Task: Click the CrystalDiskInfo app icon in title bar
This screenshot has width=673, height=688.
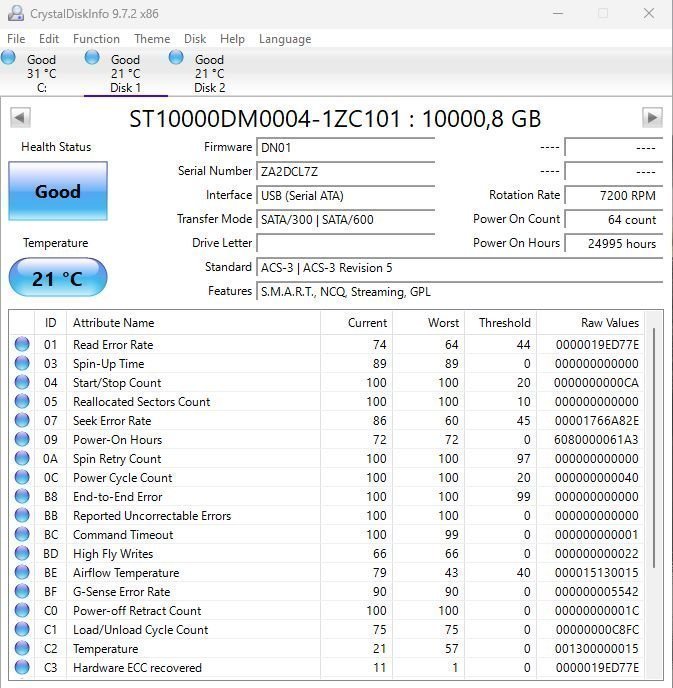Action: click(x=15, y=14)
